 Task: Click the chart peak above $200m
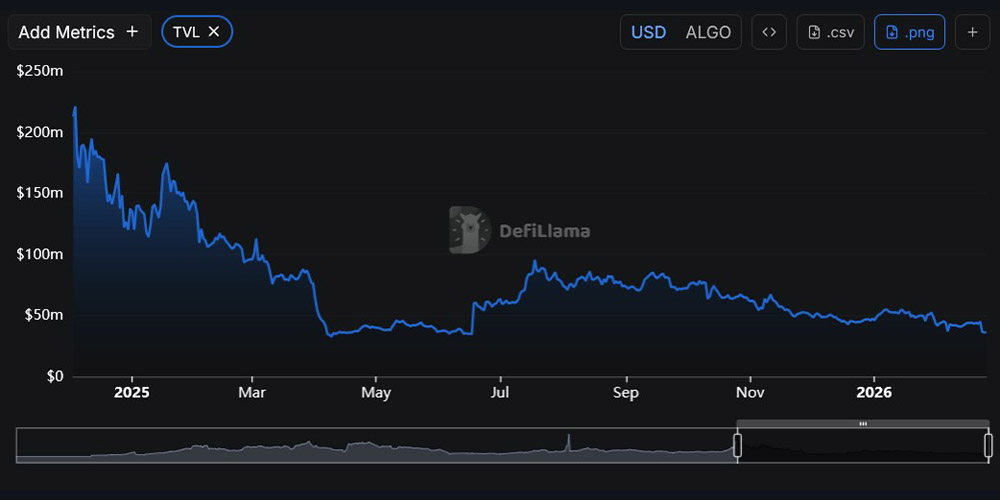[x=75, y=108]
